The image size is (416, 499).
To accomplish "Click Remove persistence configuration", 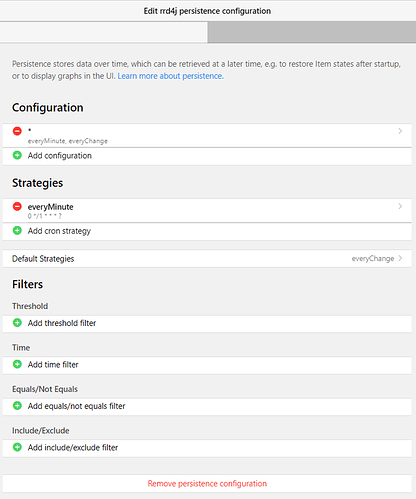I will (x=207, y=484).
